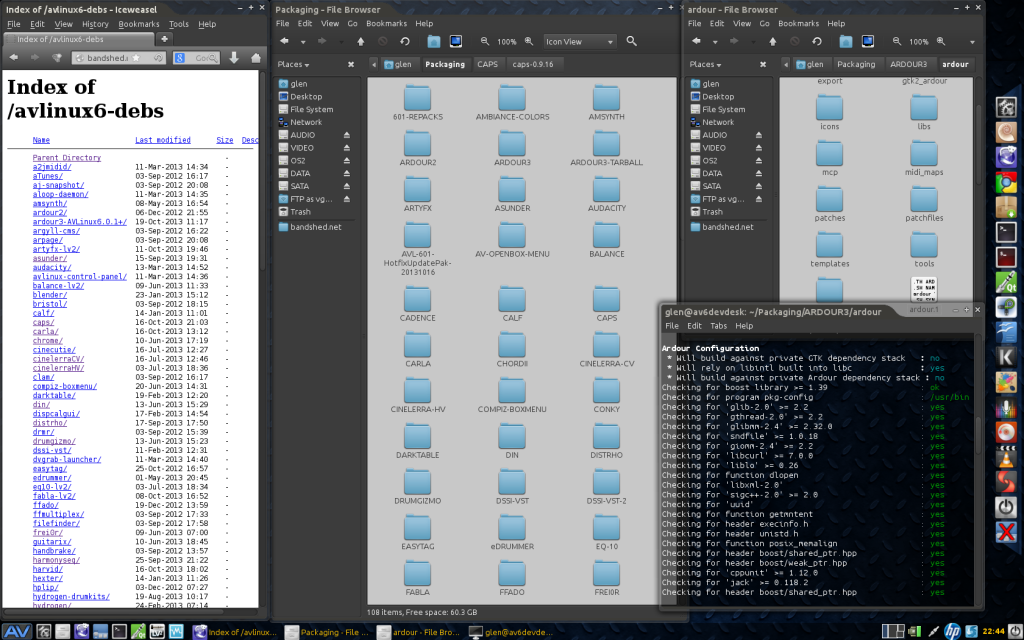The image size is (1024, 640).
Task: Open the History menu in Iceweasel
Action: [x=95, y=24]
